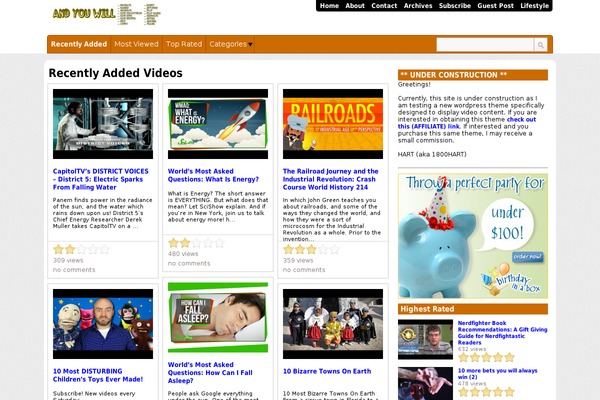Screen dimensions: 600x400
Task: Click the Railroads video thumbnail
Action: 333,124
